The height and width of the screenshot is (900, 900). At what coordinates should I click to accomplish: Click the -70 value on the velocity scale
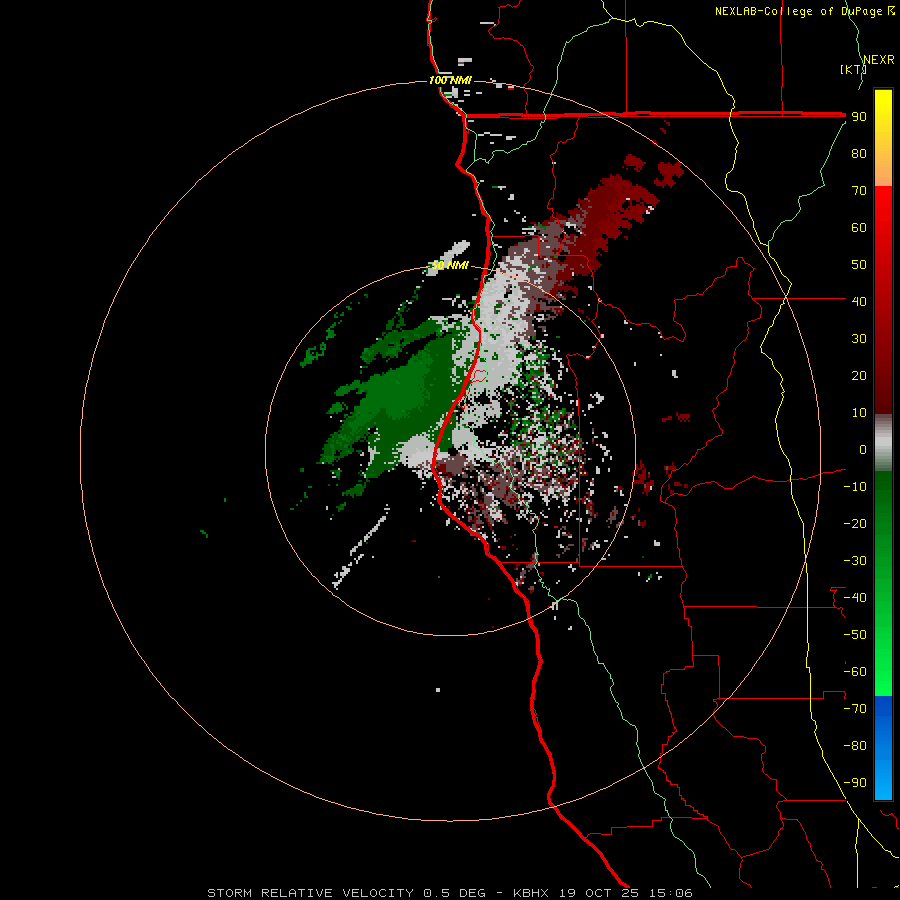tap(855, 709)
